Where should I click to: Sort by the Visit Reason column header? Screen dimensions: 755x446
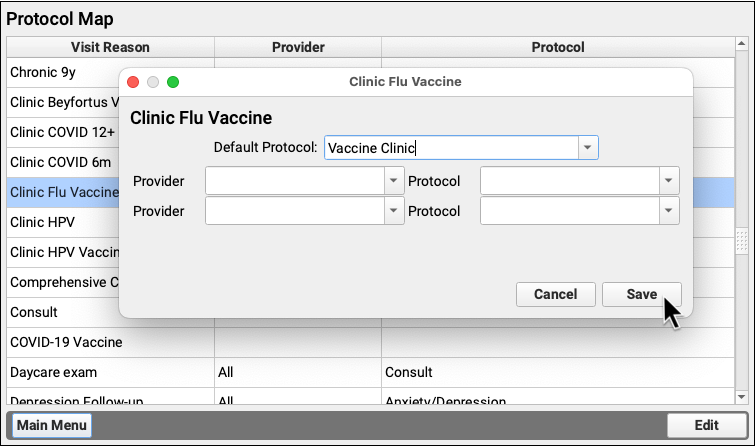pyautogui.click(x=110, y=47)
